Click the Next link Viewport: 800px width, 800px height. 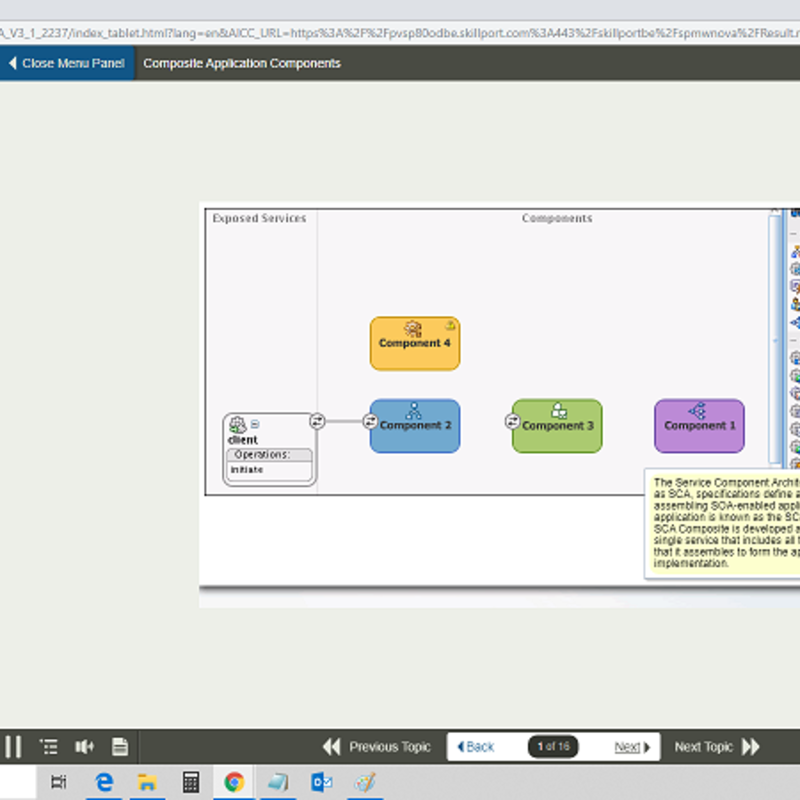(632, 746)
